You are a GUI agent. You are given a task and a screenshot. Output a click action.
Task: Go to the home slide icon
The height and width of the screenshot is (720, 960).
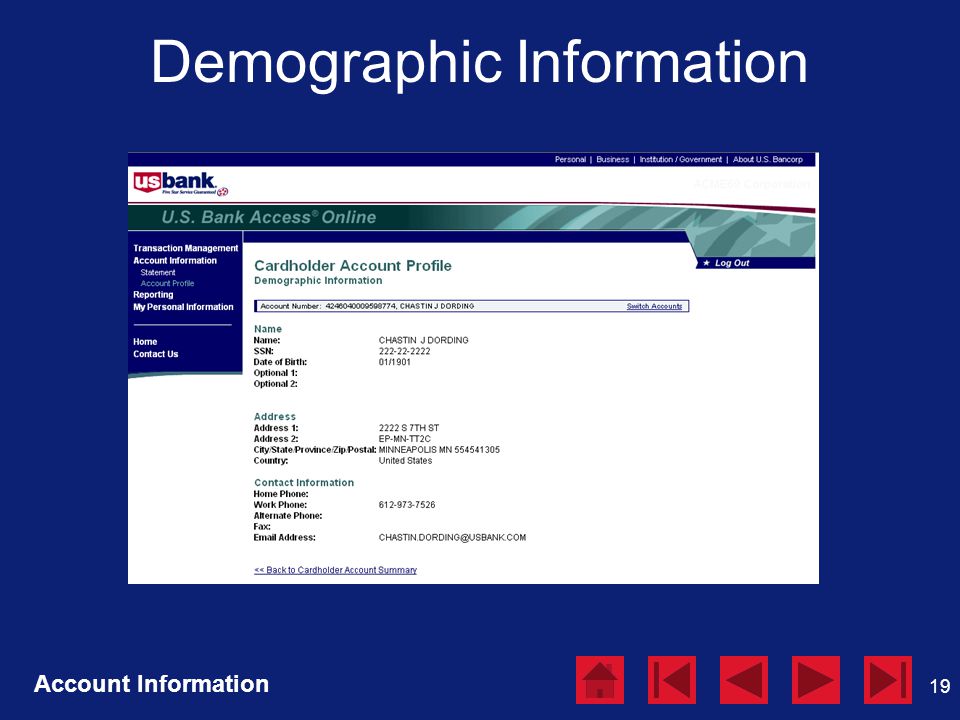coord(600,680)
